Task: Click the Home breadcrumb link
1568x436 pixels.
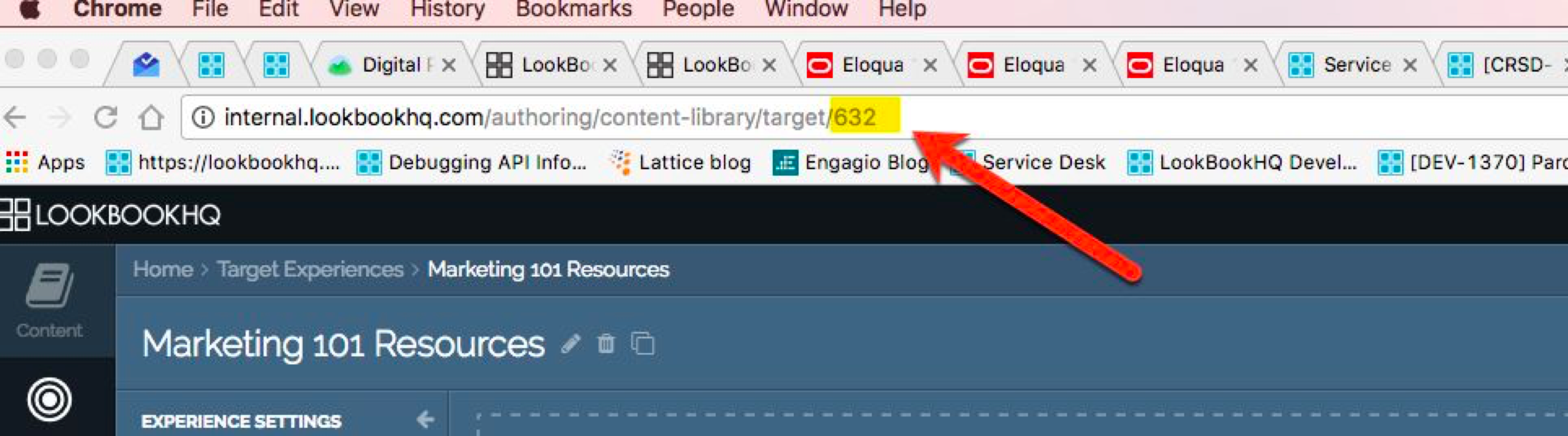Action: coord(162,269)
